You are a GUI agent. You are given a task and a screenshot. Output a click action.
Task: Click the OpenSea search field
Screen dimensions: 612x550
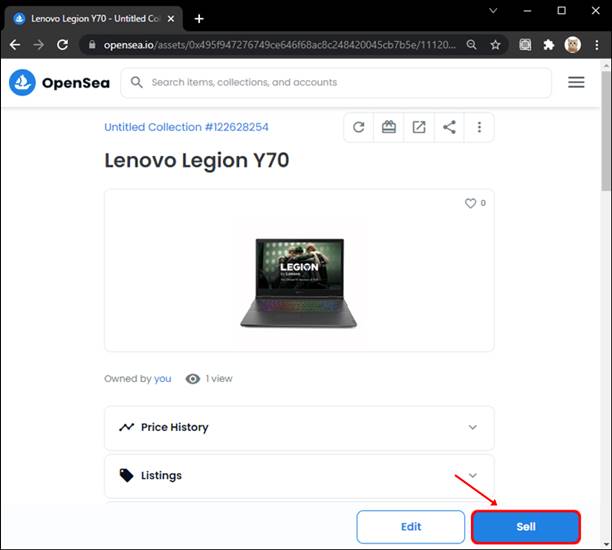[x=340, y=83]
